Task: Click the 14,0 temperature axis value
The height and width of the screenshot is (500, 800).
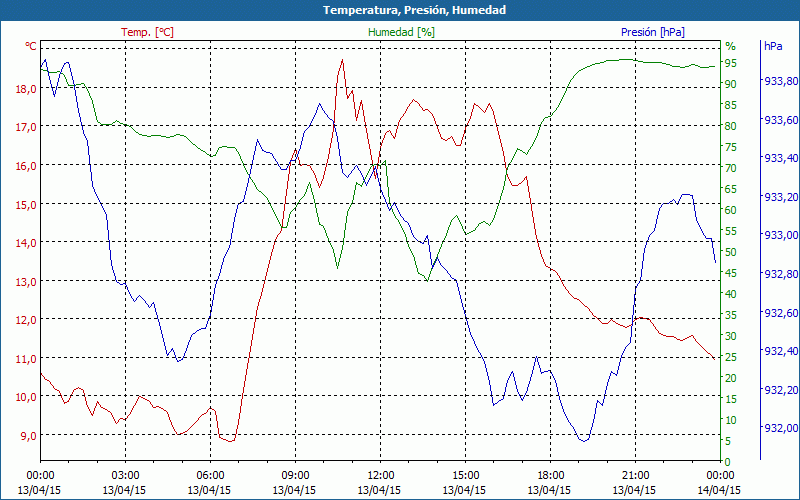Action: pos(27,243)
